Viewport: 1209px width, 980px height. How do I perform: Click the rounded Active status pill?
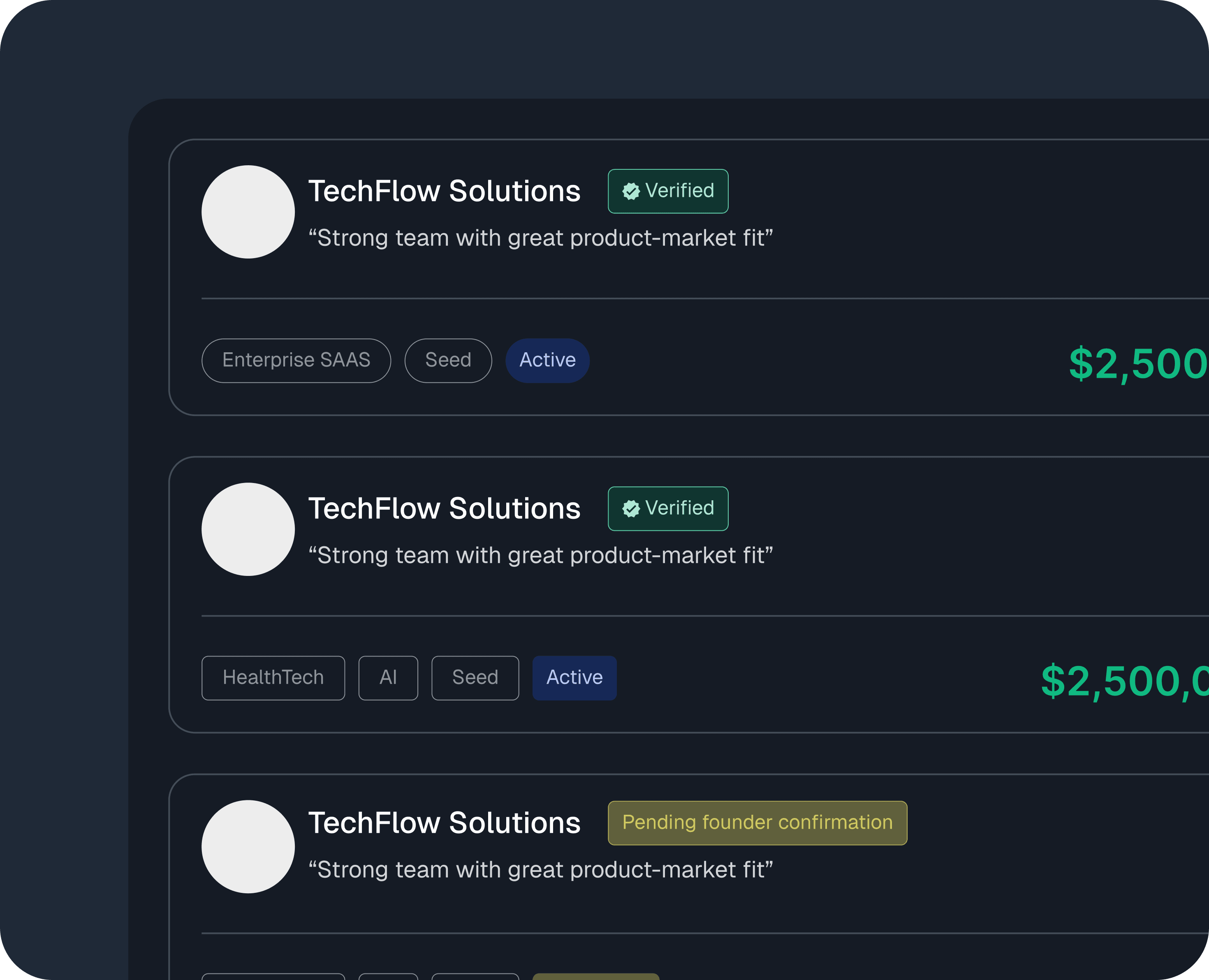tap(547, 360)
